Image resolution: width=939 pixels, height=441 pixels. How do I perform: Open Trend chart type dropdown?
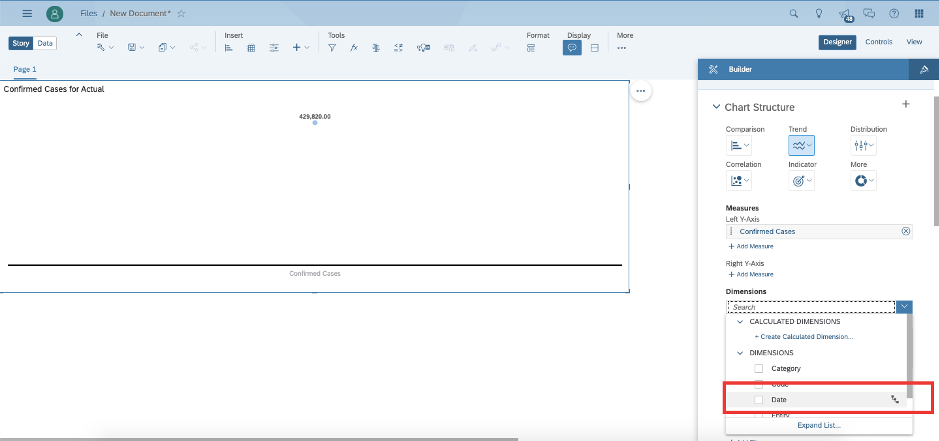click(x=801, y=146)
